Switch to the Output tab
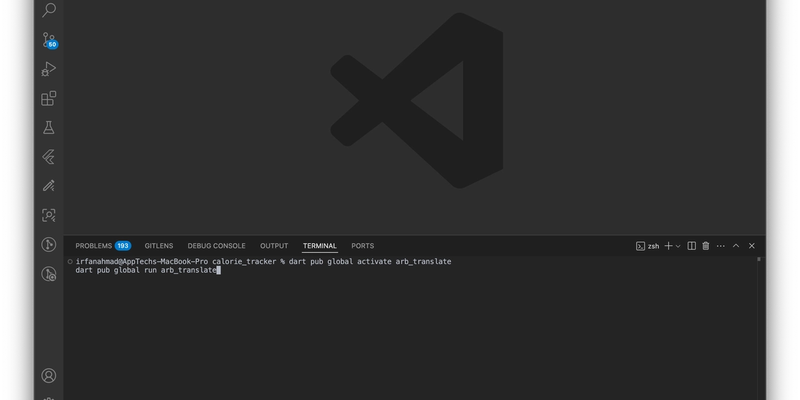800x400 pixels. click(274, 246)
